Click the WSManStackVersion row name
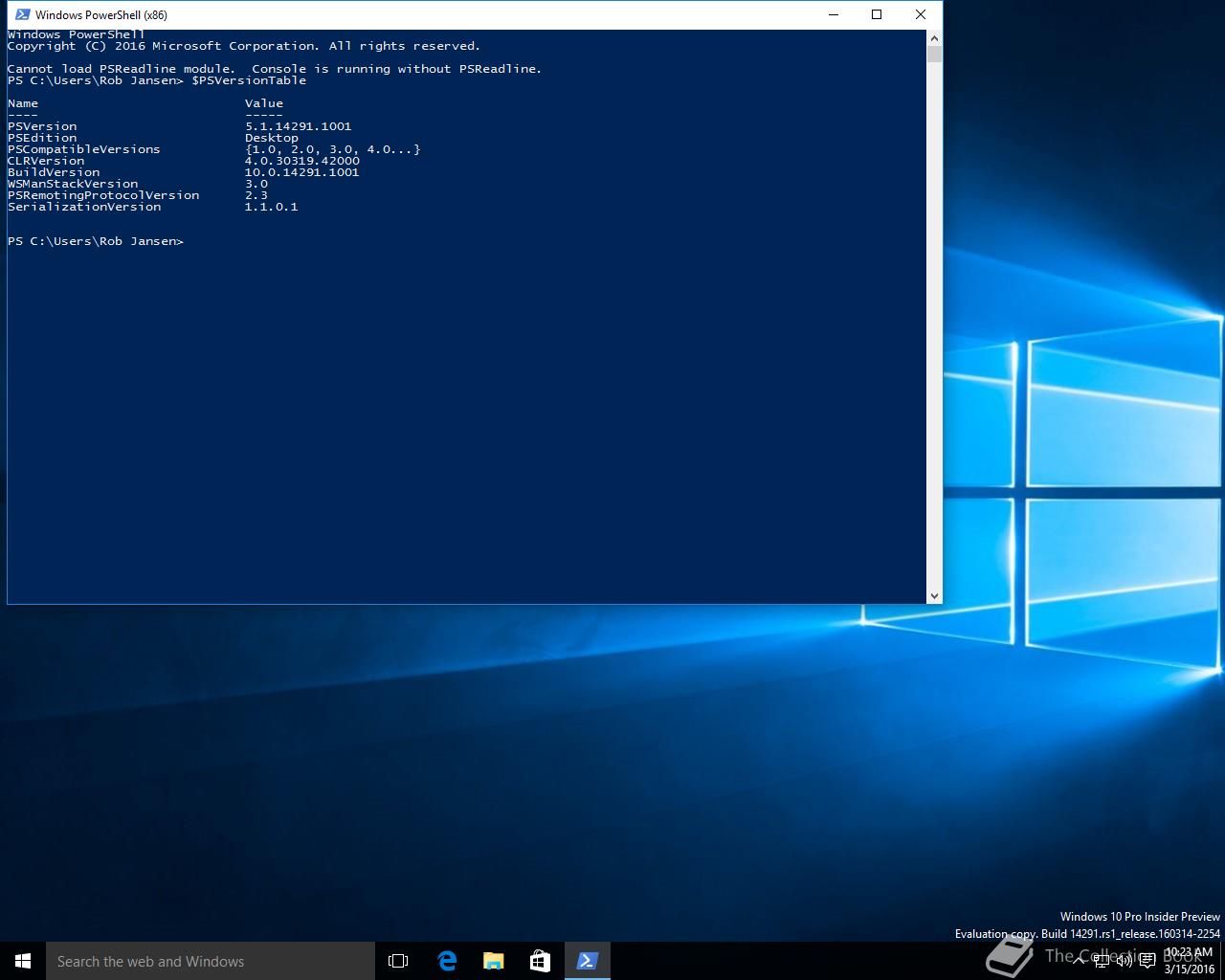Image resolution: width=1225 pixels, height=980 pixels. (73, 184)
